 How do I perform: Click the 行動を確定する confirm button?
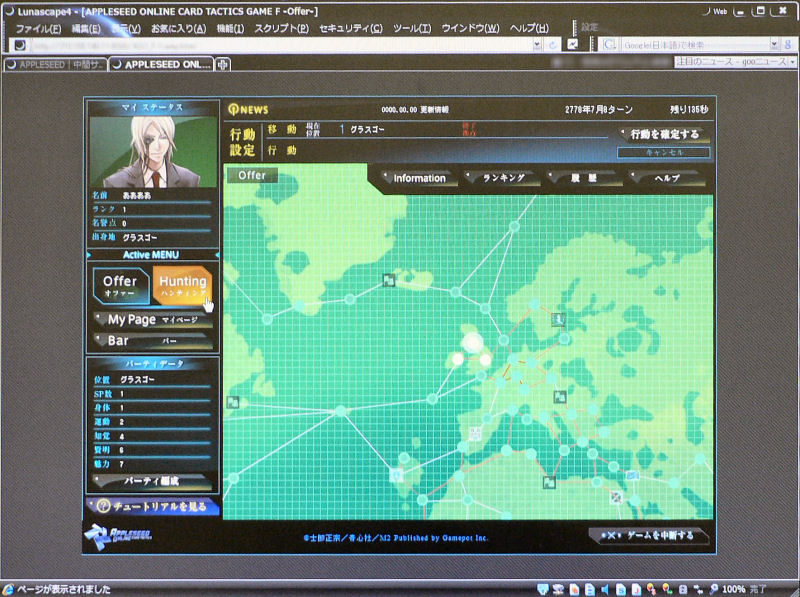point(664,134)
